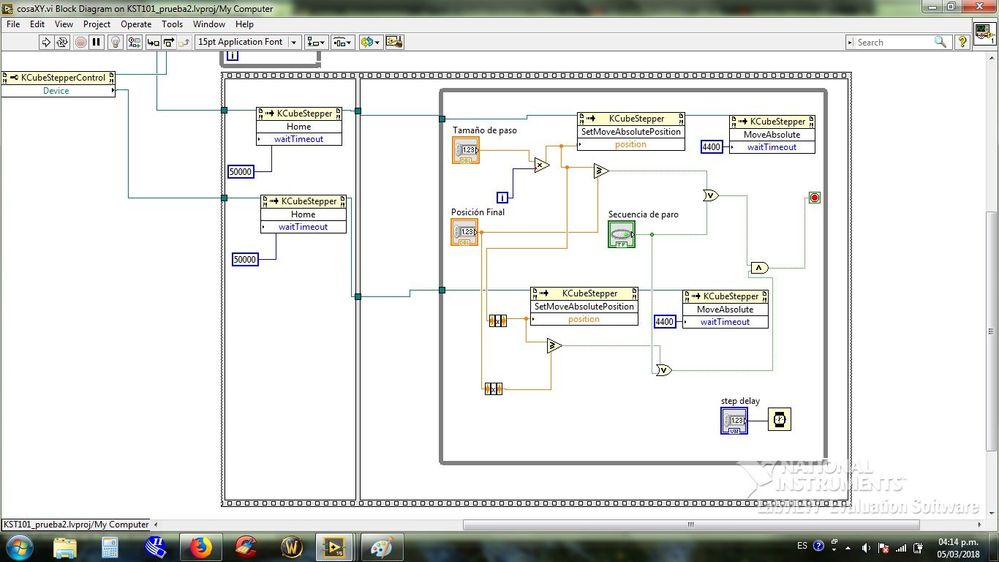
Task: Click the Abort Execution toolbar button
Action: click(81, 42)
